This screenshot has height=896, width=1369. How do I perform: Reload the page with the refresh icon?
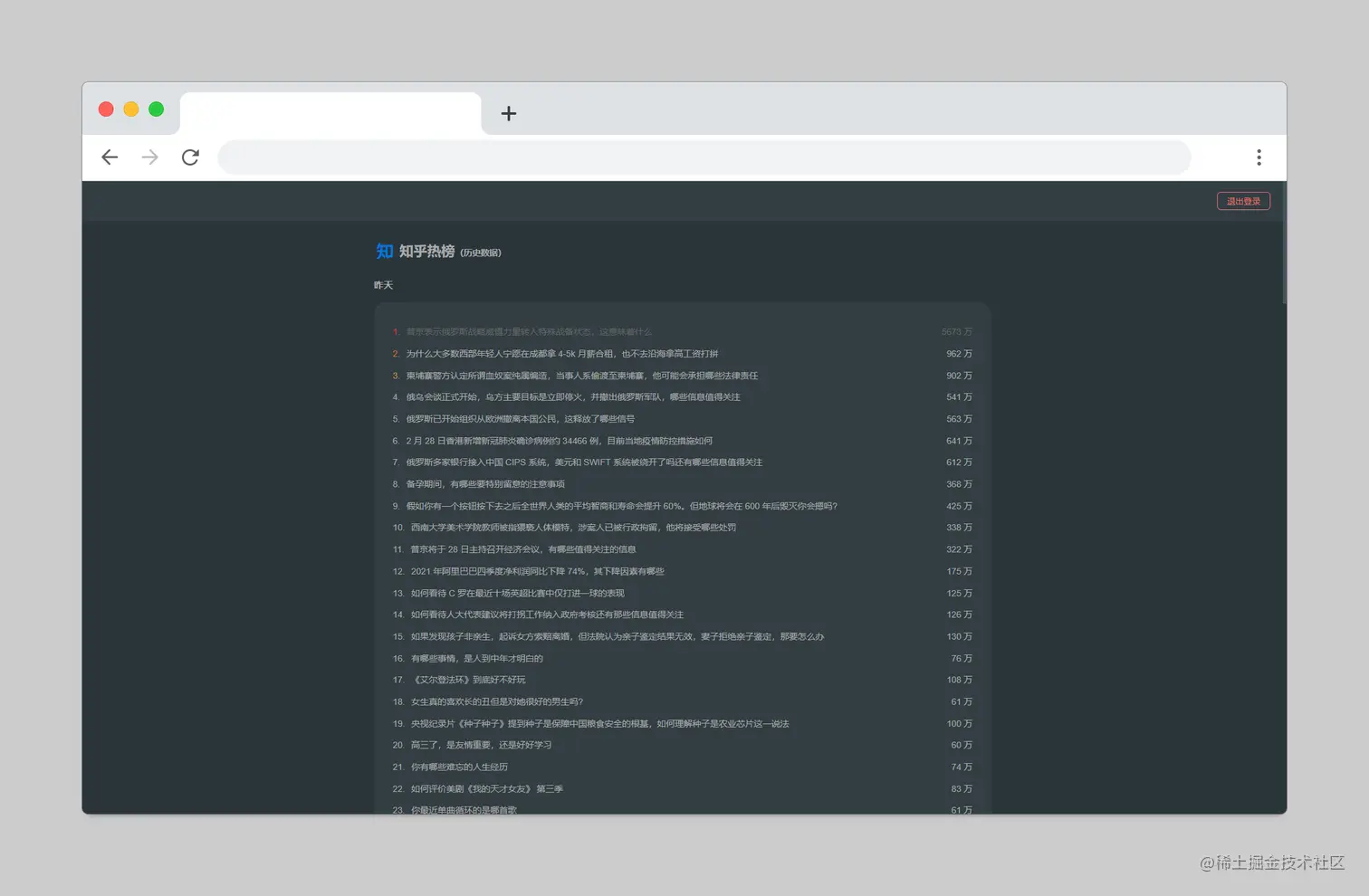coord(190,157)
